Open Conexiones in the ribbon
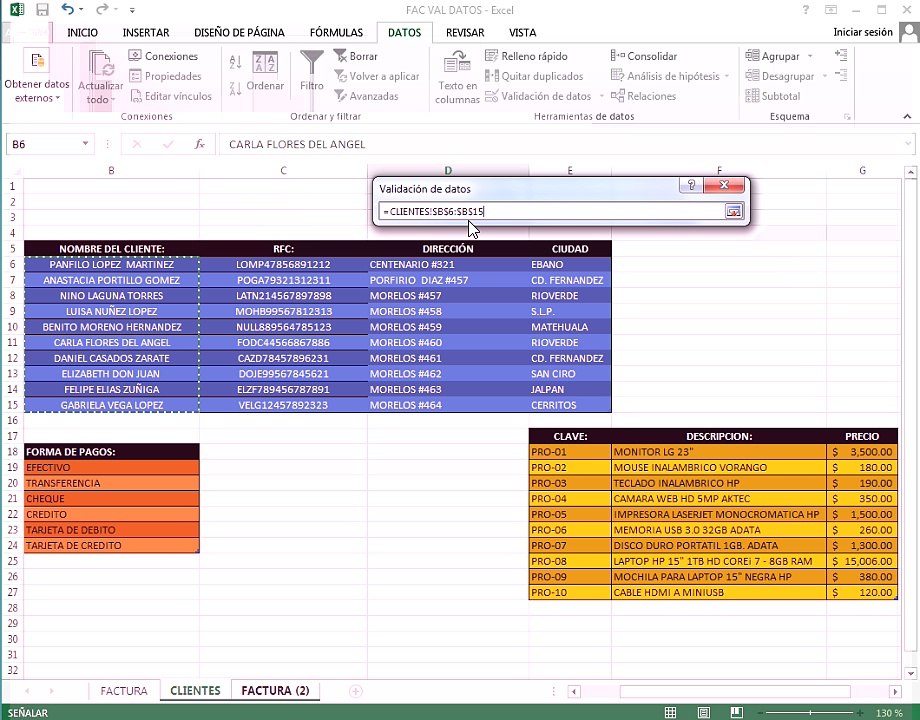 [x=164, y=56]
